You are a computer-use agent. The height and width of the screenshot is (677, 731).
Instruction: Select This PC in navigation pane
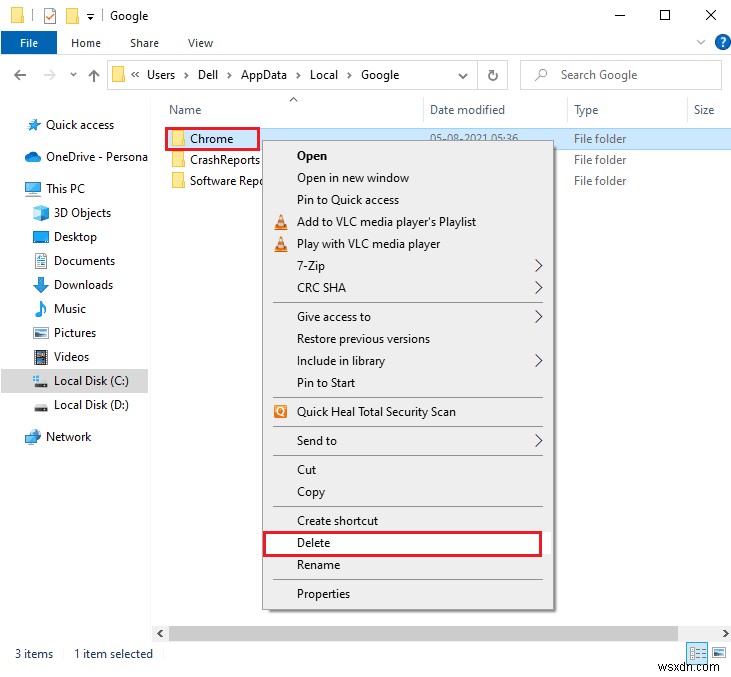(x=65, y=189)
